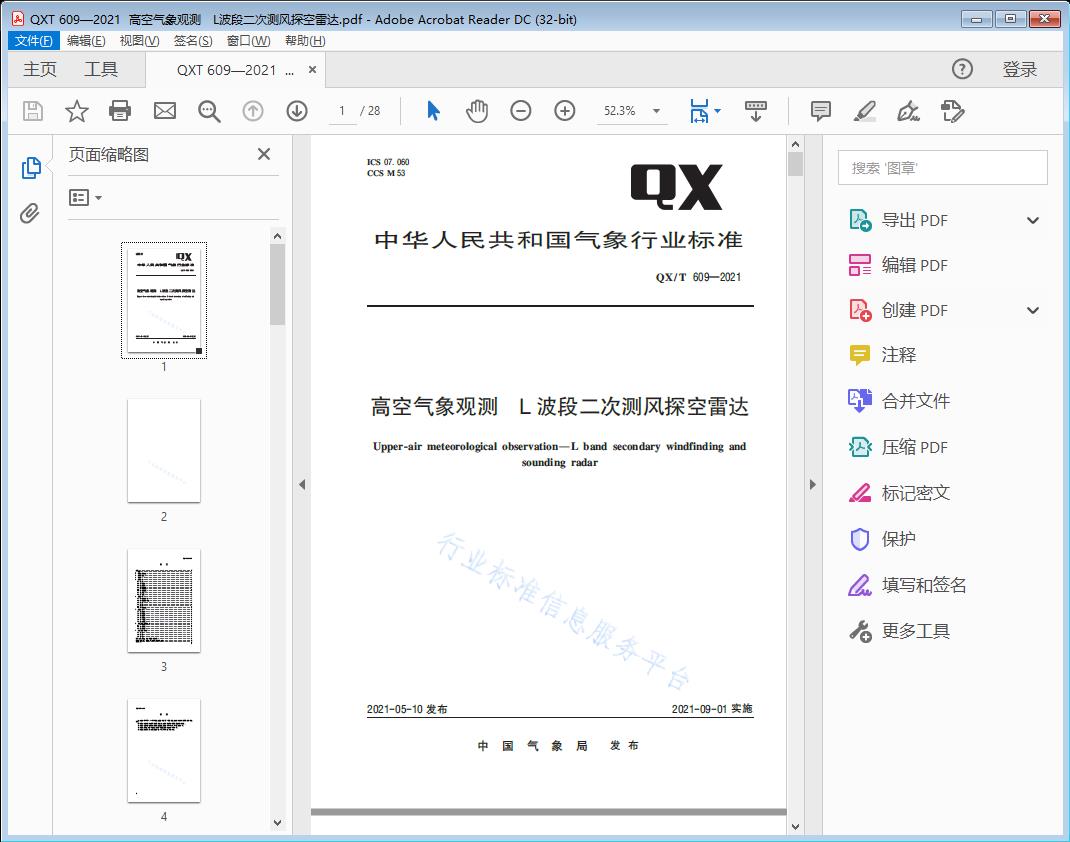Add a comment note icon
This screenshot has width=1070, height=842.
click(821, 111)
